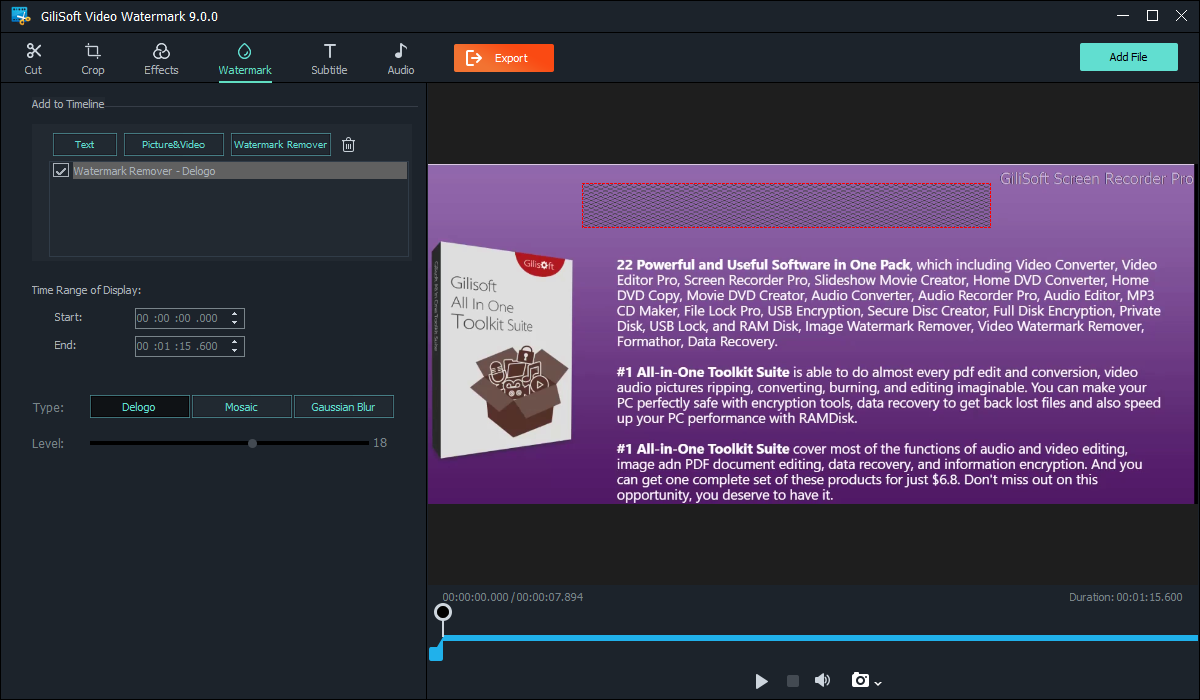Click the blue range start handle on the timeline
Image resolution: width=1200 pixels, height=700 pixels.
(436, 654)
